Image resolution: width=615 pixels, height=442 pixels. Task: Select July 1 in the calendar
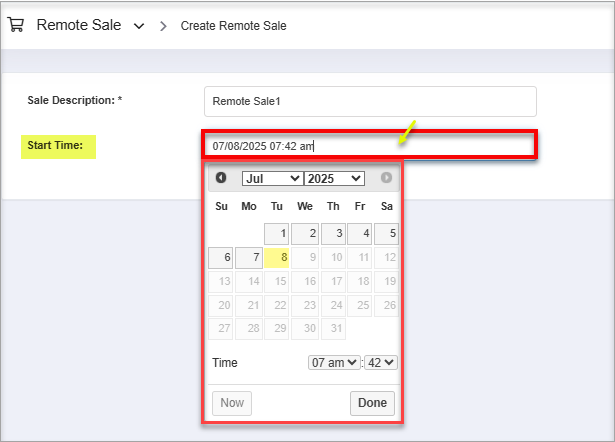(277, 234)
